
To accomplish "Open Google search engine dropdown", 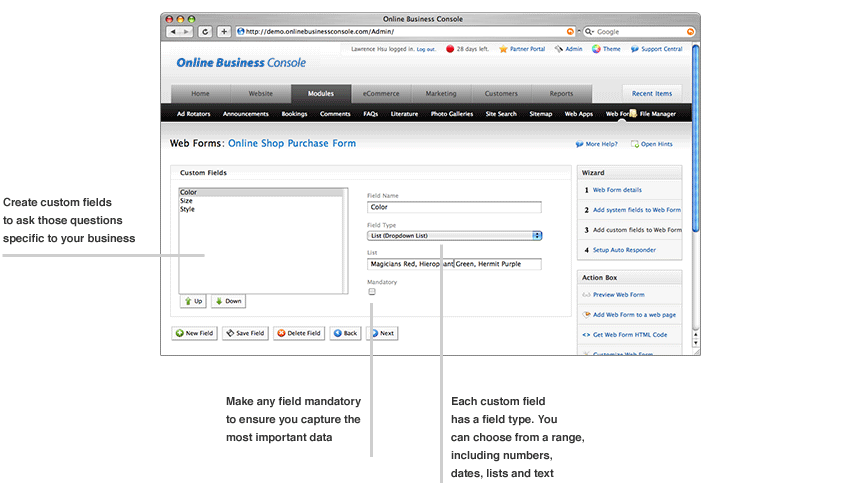I will tap(588, 32).
